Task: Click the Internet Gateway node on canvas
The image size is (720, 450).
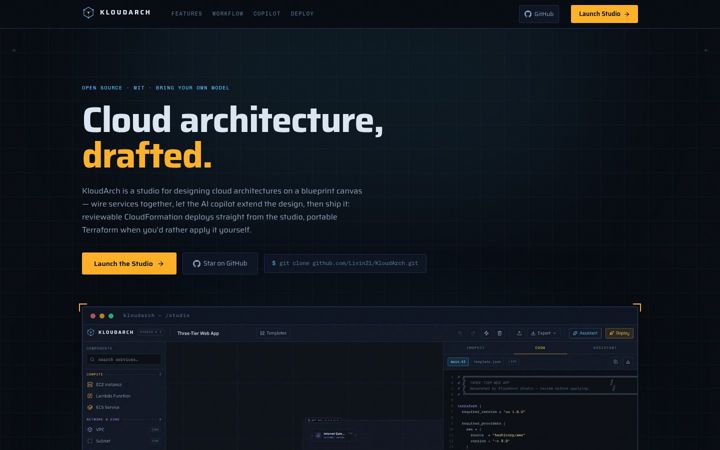Action: pyautogui.click(x=334, y=435)
